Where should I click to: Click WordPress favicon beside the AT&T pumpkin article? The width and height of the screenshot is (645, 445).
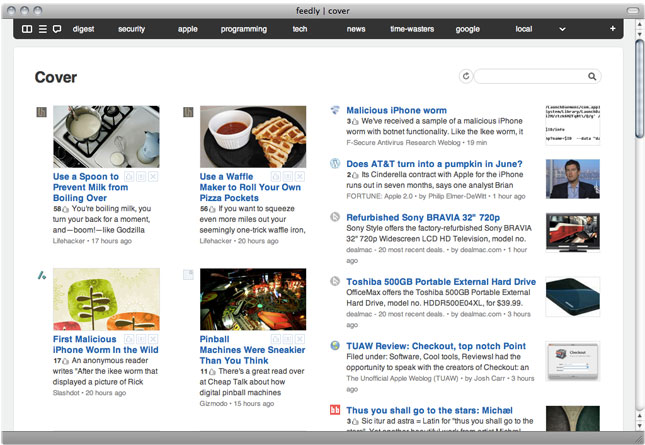point(335,163)
